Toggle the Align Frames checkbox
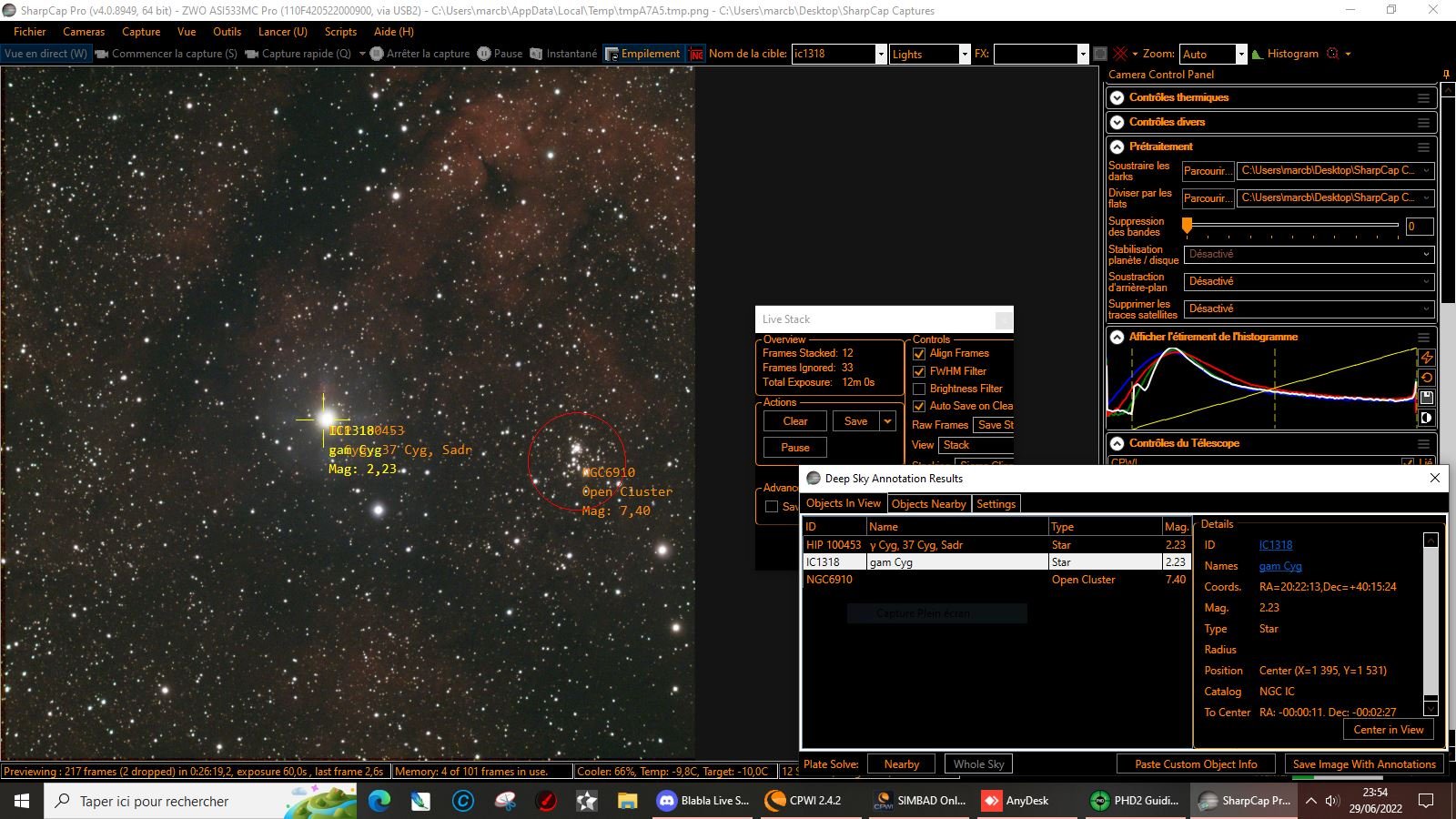The width and height of the screenshot is (1456, 819). [x=919, y=353]
